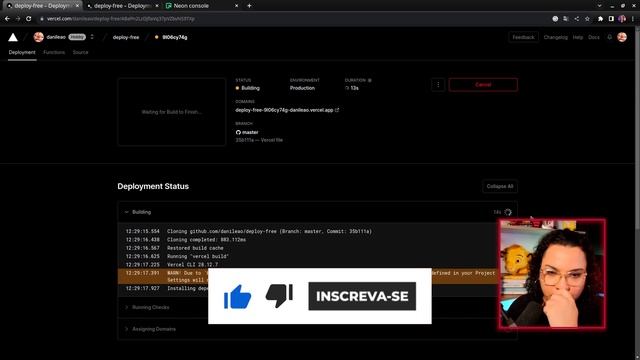Bookmark this page with the star icon
This screenshot has width=640, height=360.
587,19
